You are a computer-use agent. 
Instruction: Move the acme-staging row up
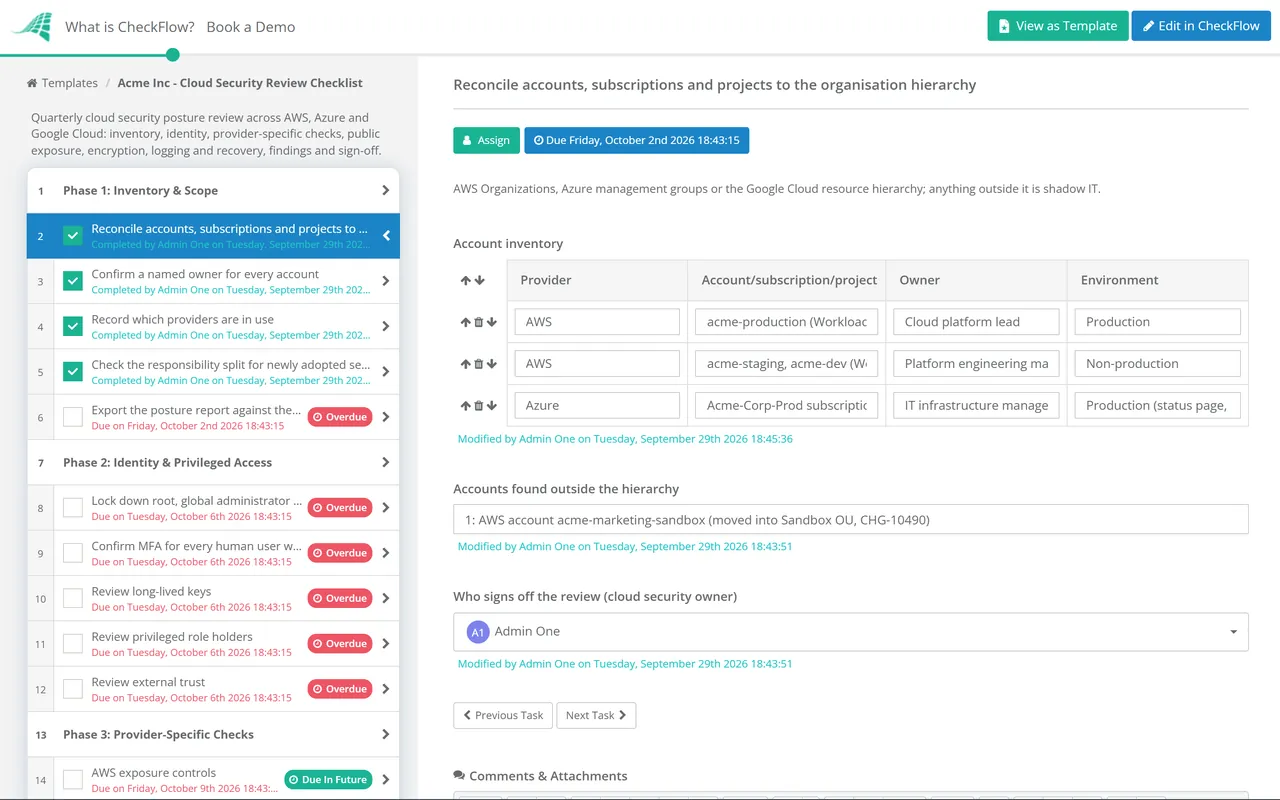[465, 364]
